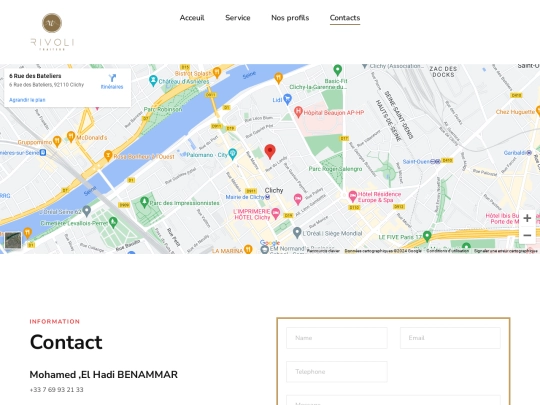Click the Google logo on the map
The height and width of the screenshot is (405, 540).
coord(270,243)
